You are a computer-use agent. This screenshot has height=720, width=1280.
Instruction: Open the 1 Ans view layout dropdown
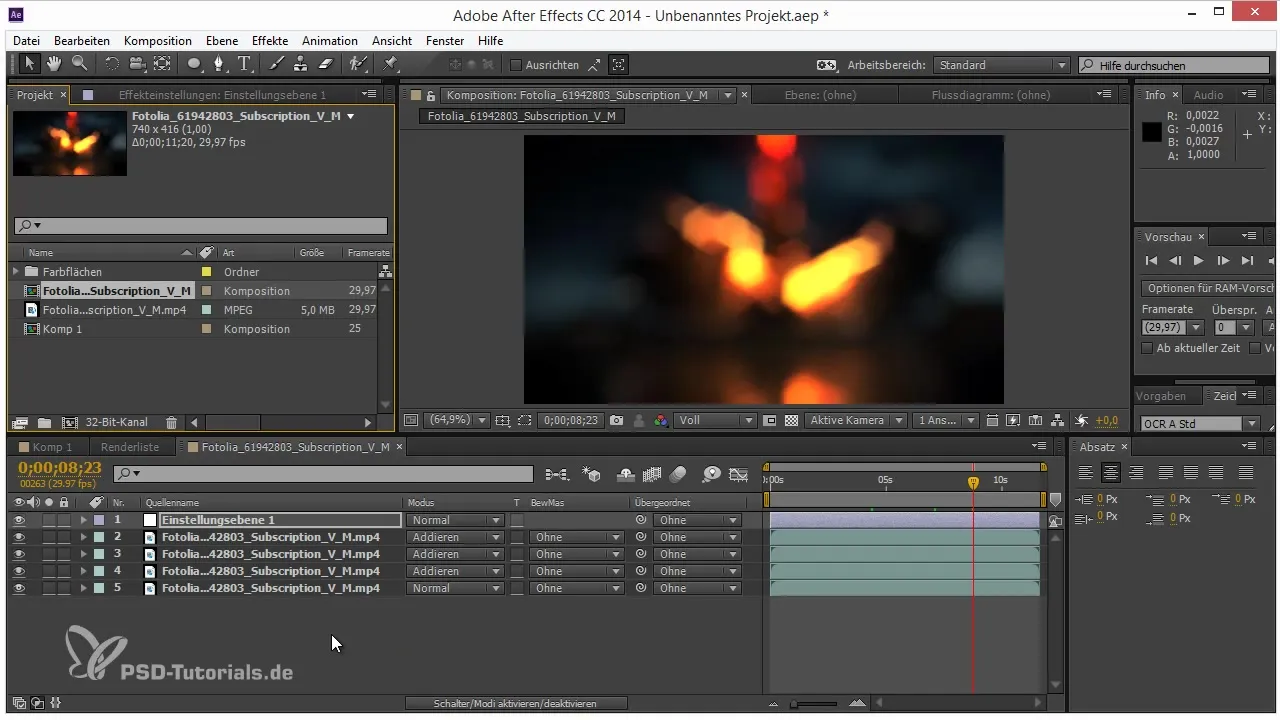tap(945, 421)
